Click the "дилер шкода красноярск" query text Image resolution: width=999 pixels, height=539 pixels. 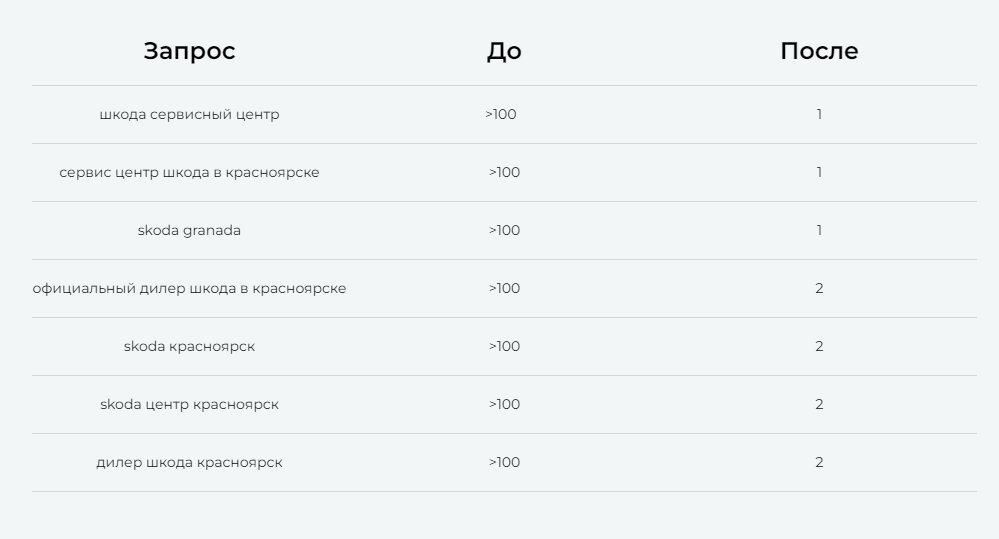(189, 462)
